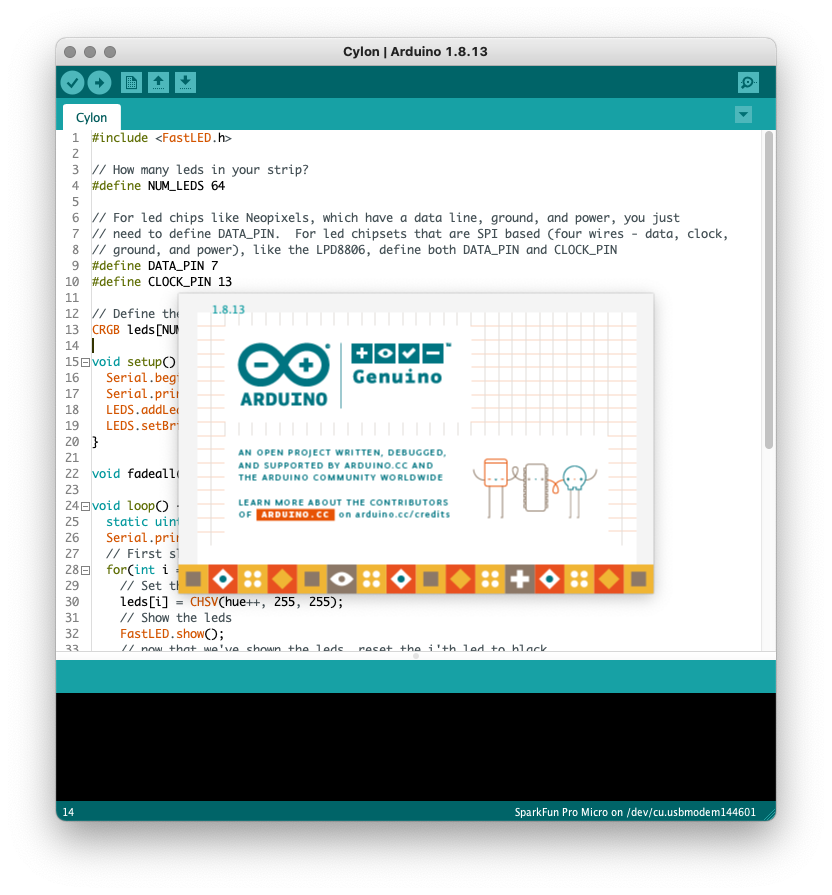Click the orange ARDUINO.CC badge in splash
Image resolution: width=832 pixels, height=895 pixels.
[295, 514]
